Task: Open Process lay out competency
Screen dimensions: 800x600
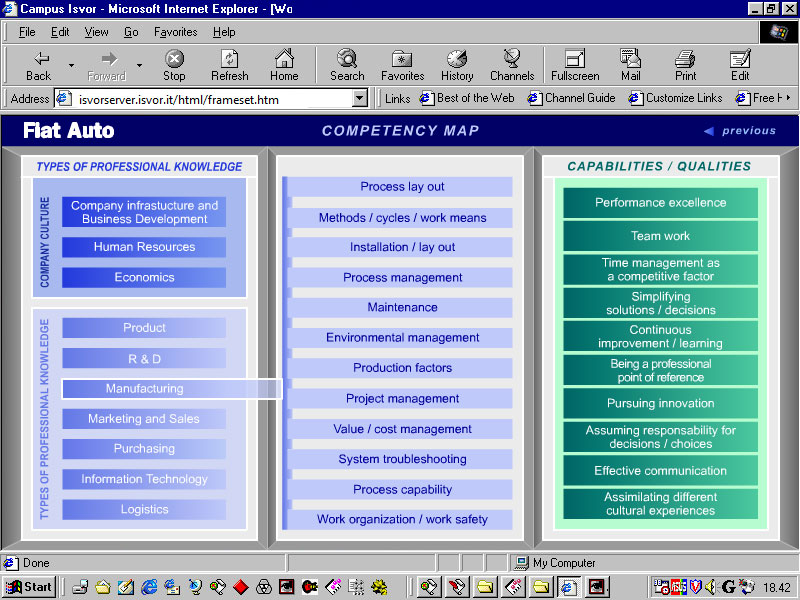Action: (x=402, y=187)
